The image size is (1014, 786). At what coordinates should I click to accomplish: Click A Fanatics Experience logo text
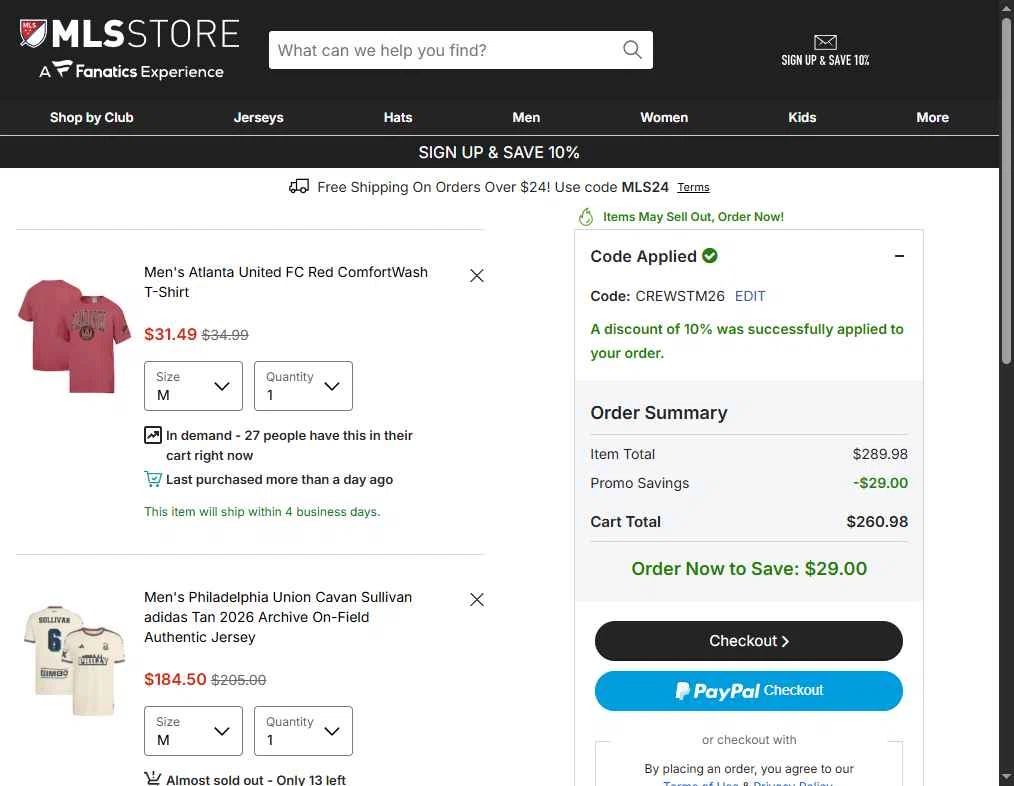tap(132, 71)
